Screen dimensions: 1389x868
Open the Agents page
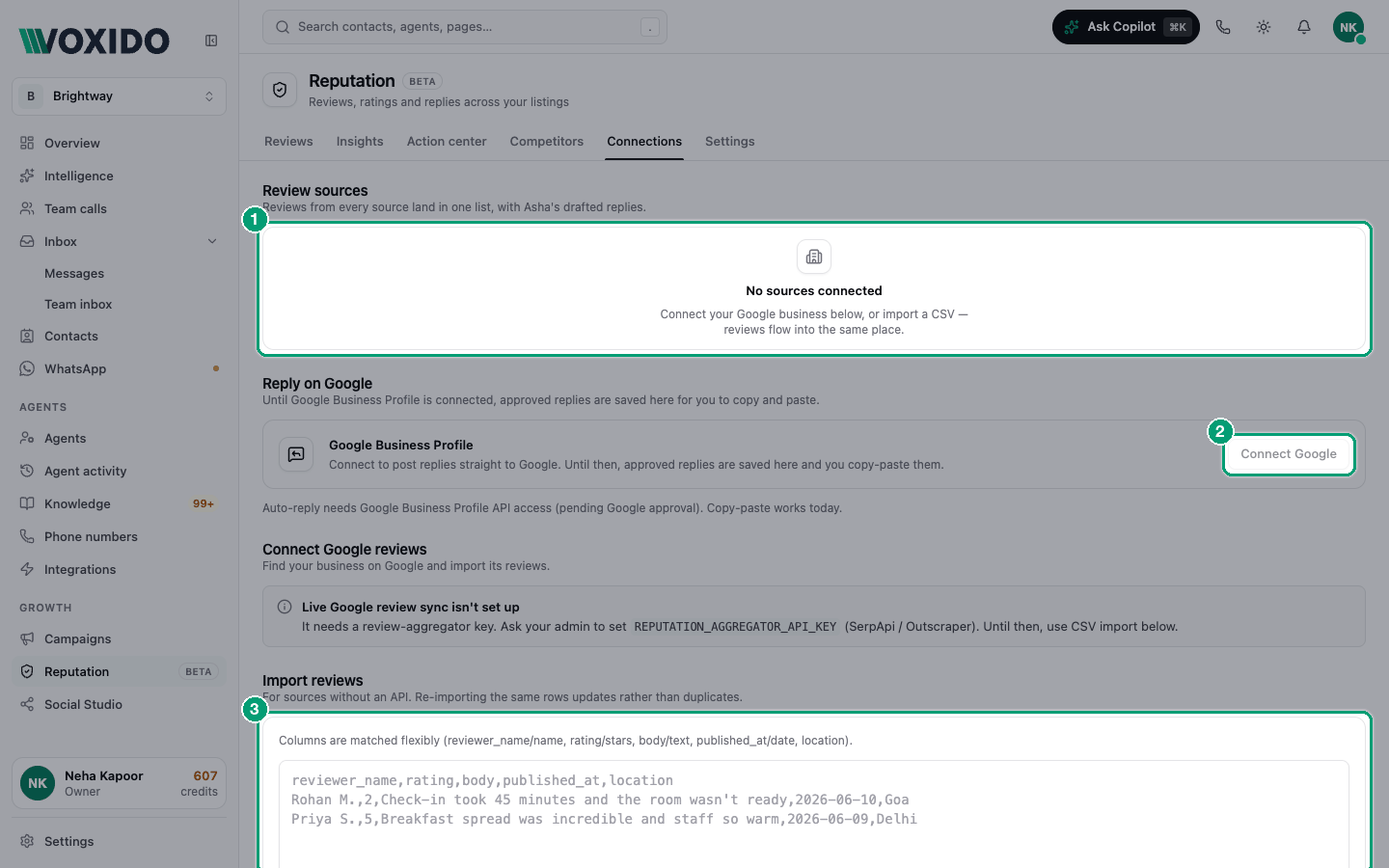(x=120, y=438)
